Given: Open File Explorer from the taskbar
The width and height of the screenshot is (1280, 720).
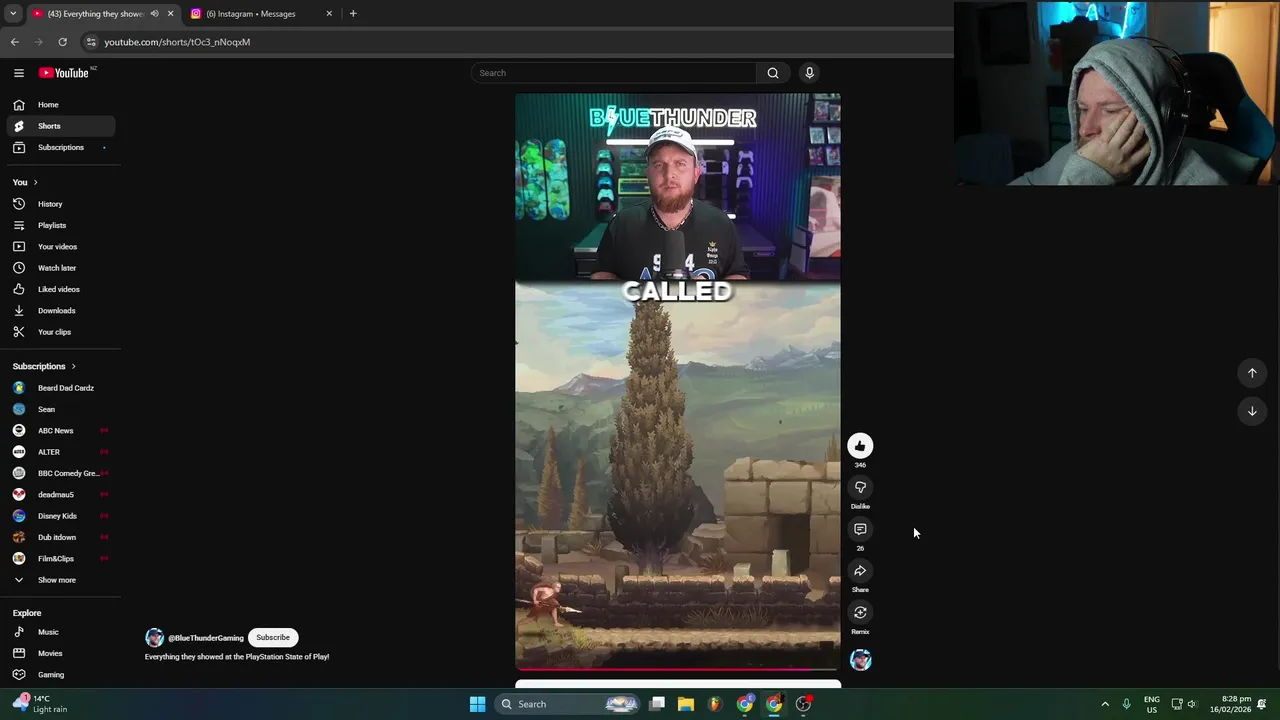Looking at the screenshot, I should [x=686, y=704].
